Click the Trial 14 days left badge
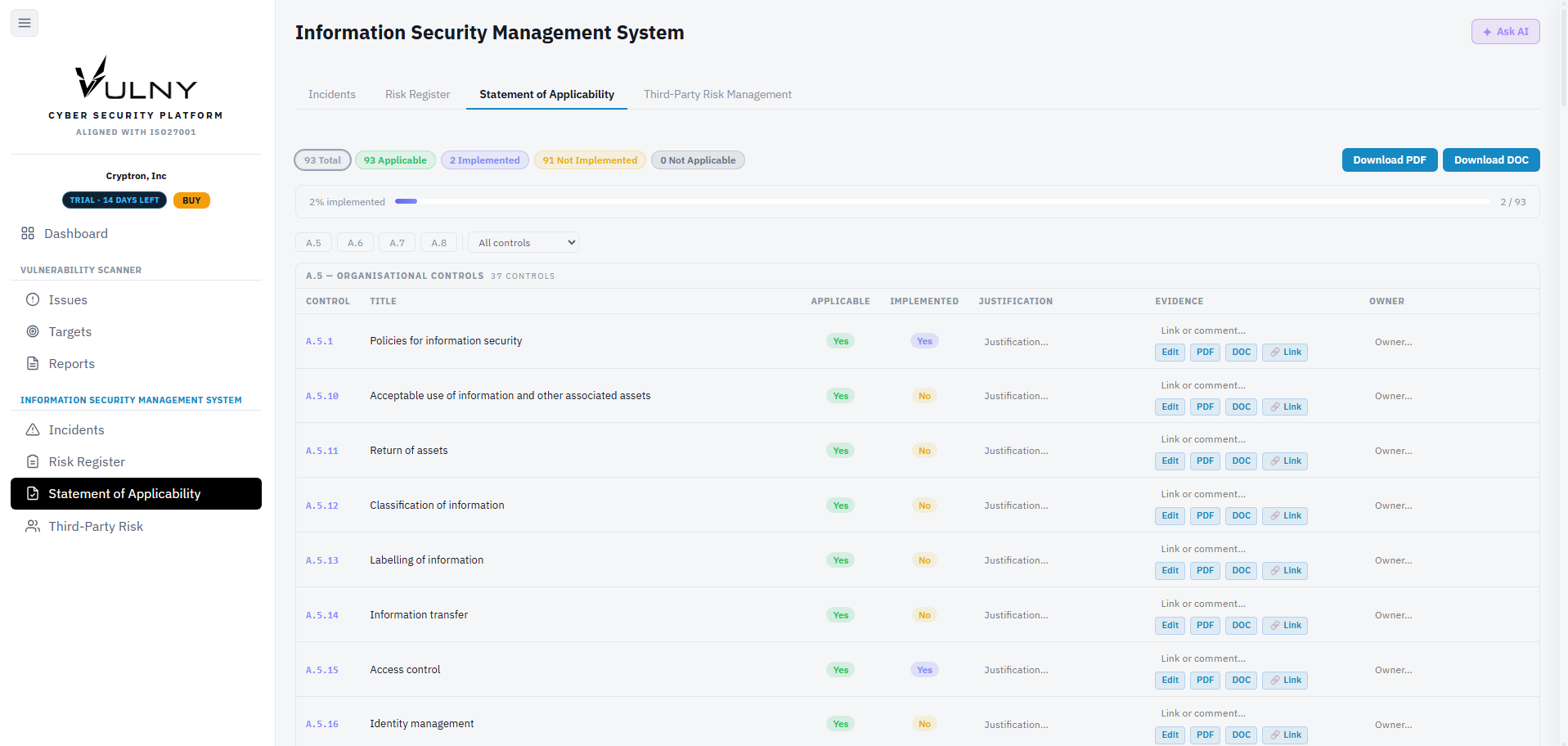 pyautogui.click(x=115, y=200)
